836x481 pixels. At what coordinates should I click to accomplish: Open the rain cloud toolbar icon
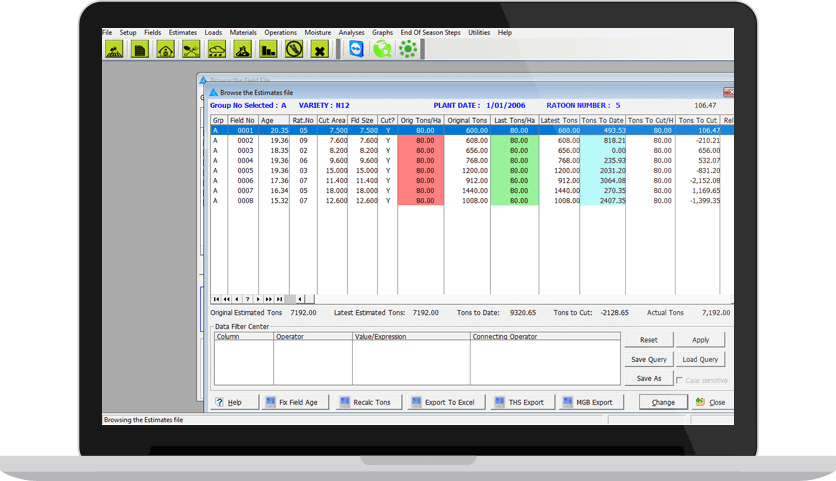tap(216, 50)
